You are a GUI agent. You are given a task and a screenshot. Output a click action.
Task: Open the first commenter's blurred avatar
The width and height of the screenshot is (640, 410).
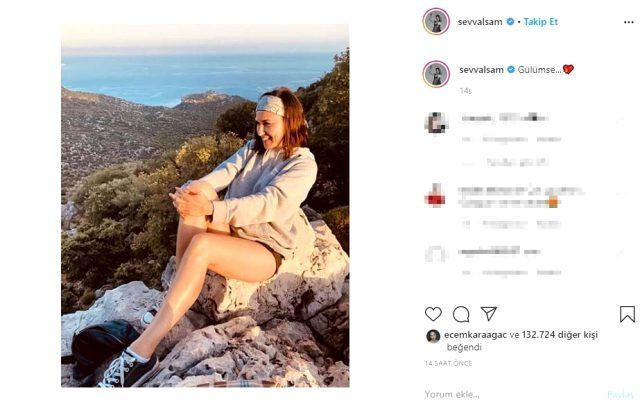click(436, 123)
